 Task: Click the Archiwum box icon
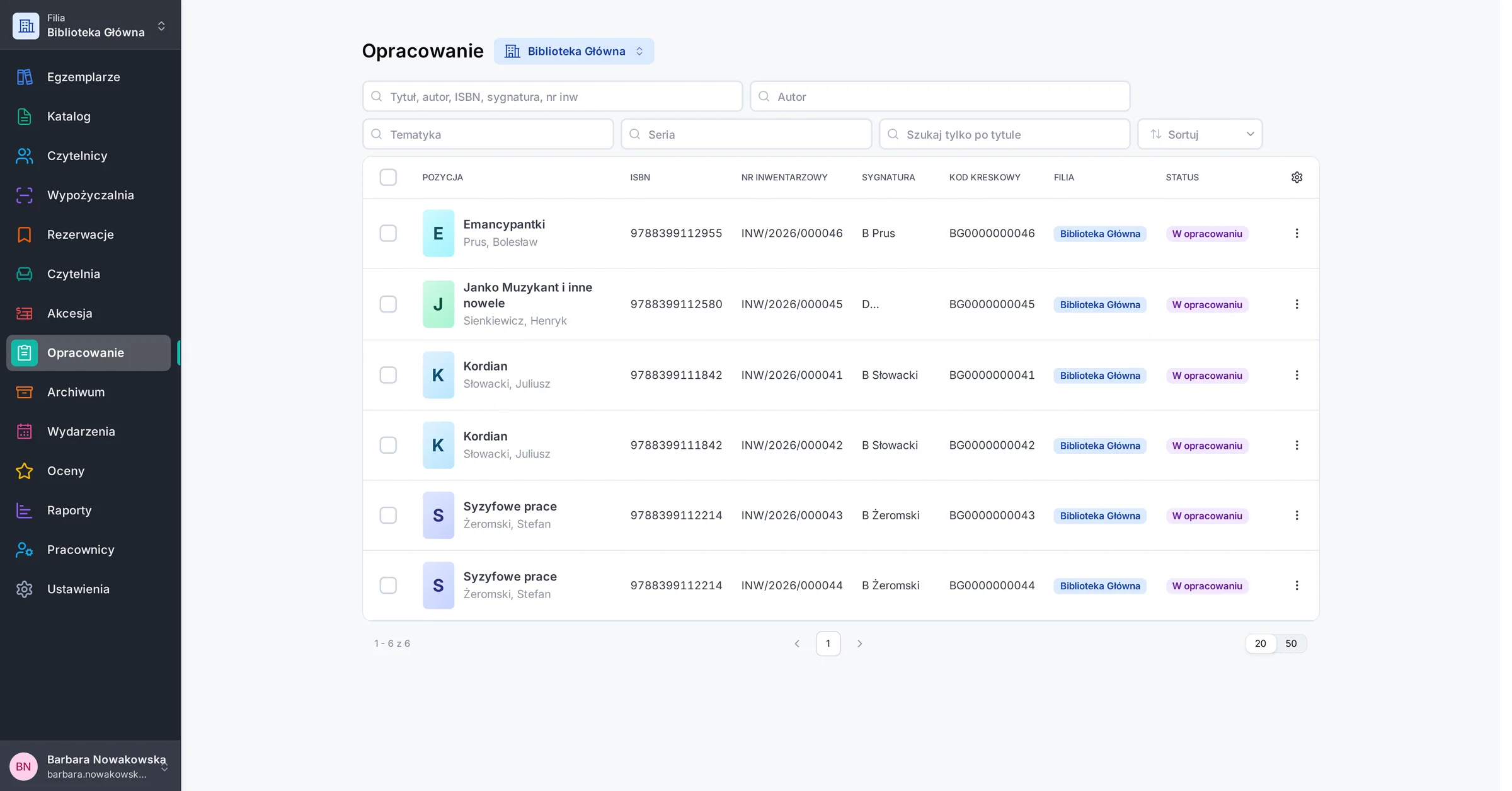[x=25, y=392]
